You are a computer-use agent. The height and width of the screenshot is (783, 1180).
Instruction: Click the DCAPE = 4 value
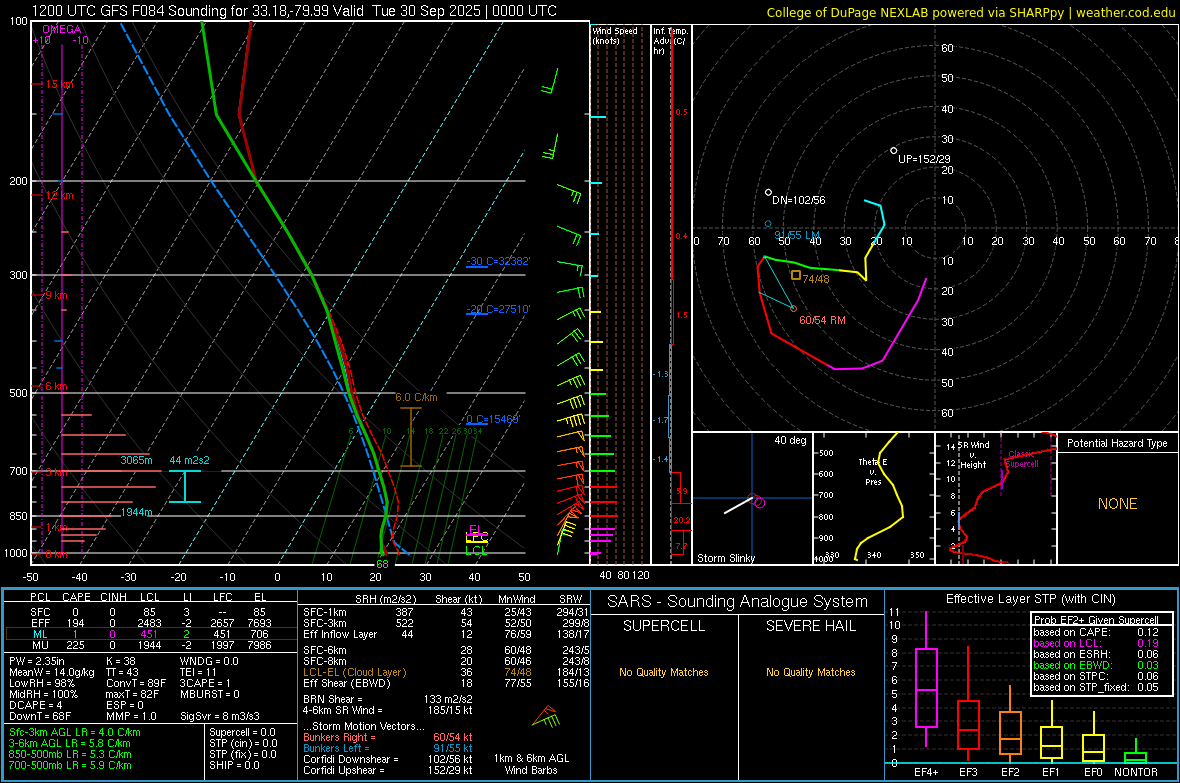[35, 705]
